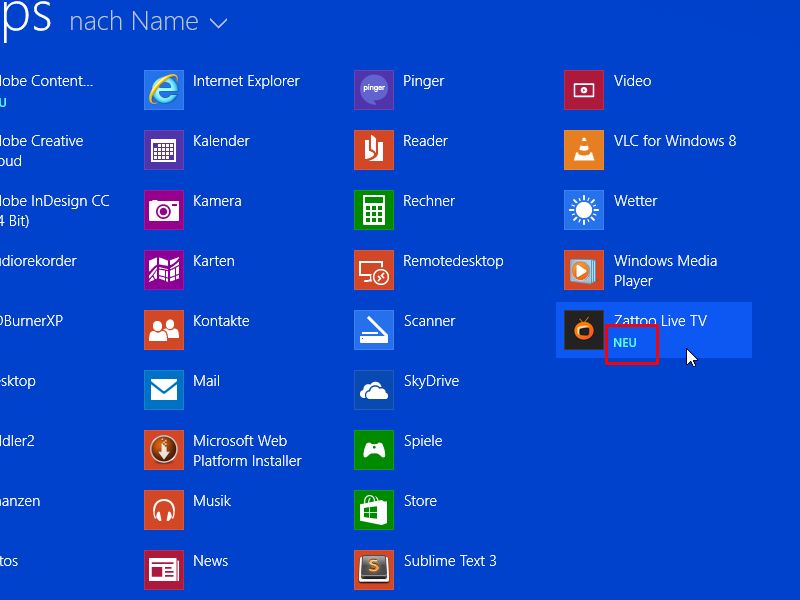
Task: Click the 'Wetter' text label
Action: tap(636, 201)
